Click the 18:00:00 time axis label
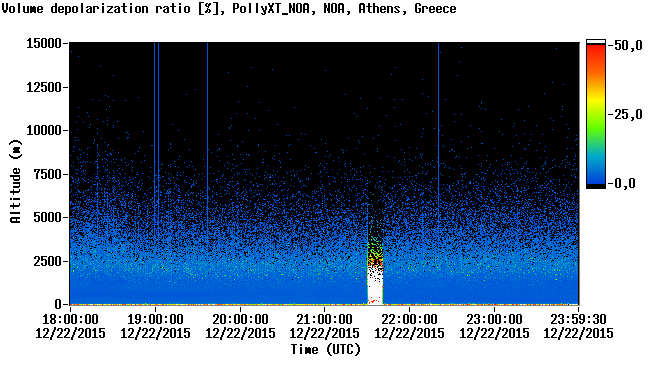Screen dimensions: 665x389 [70, 319]
